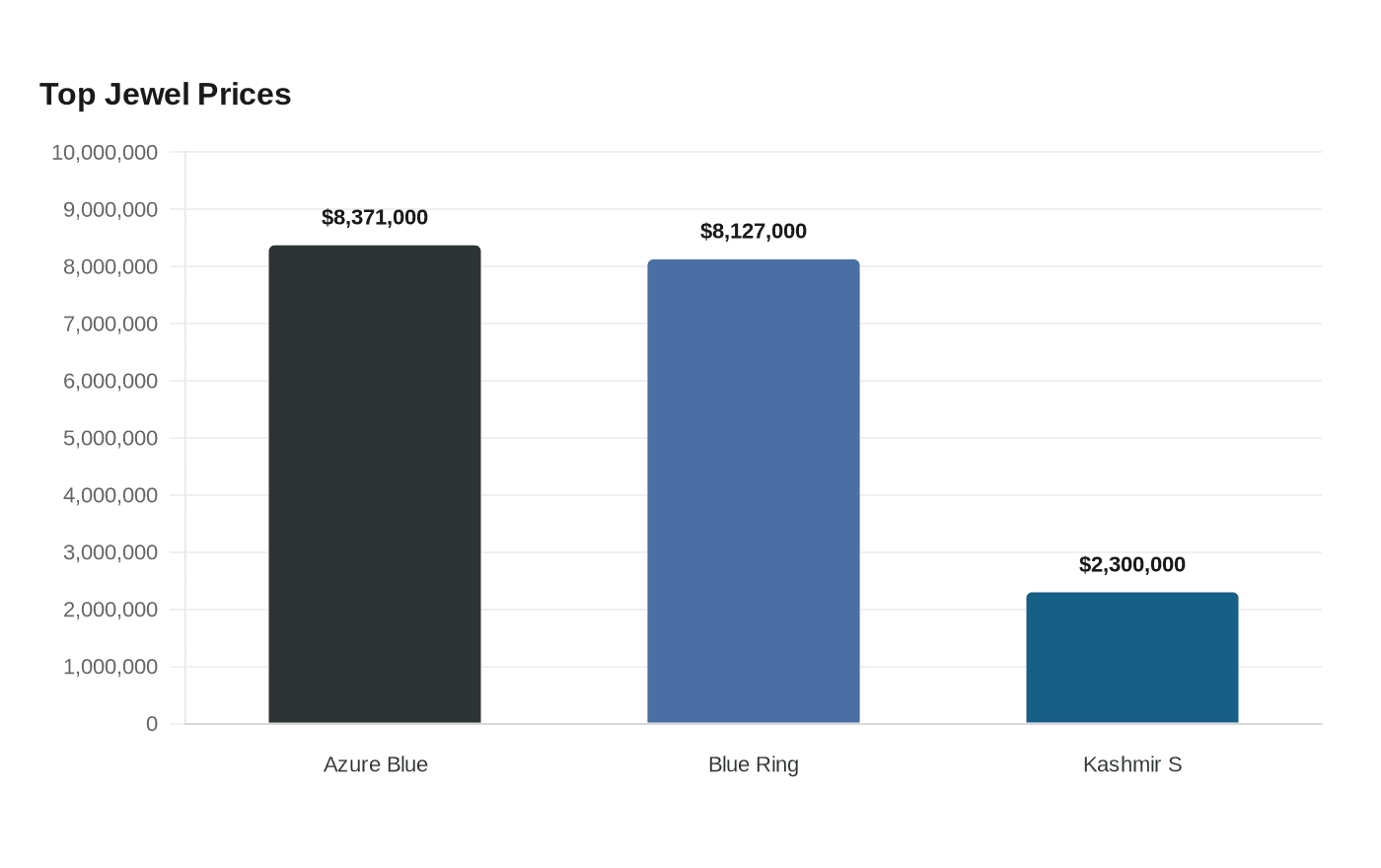Select the $8,127,000 data label
The width and height of the screenshot is (1381, 868).
tap(754, 232)
